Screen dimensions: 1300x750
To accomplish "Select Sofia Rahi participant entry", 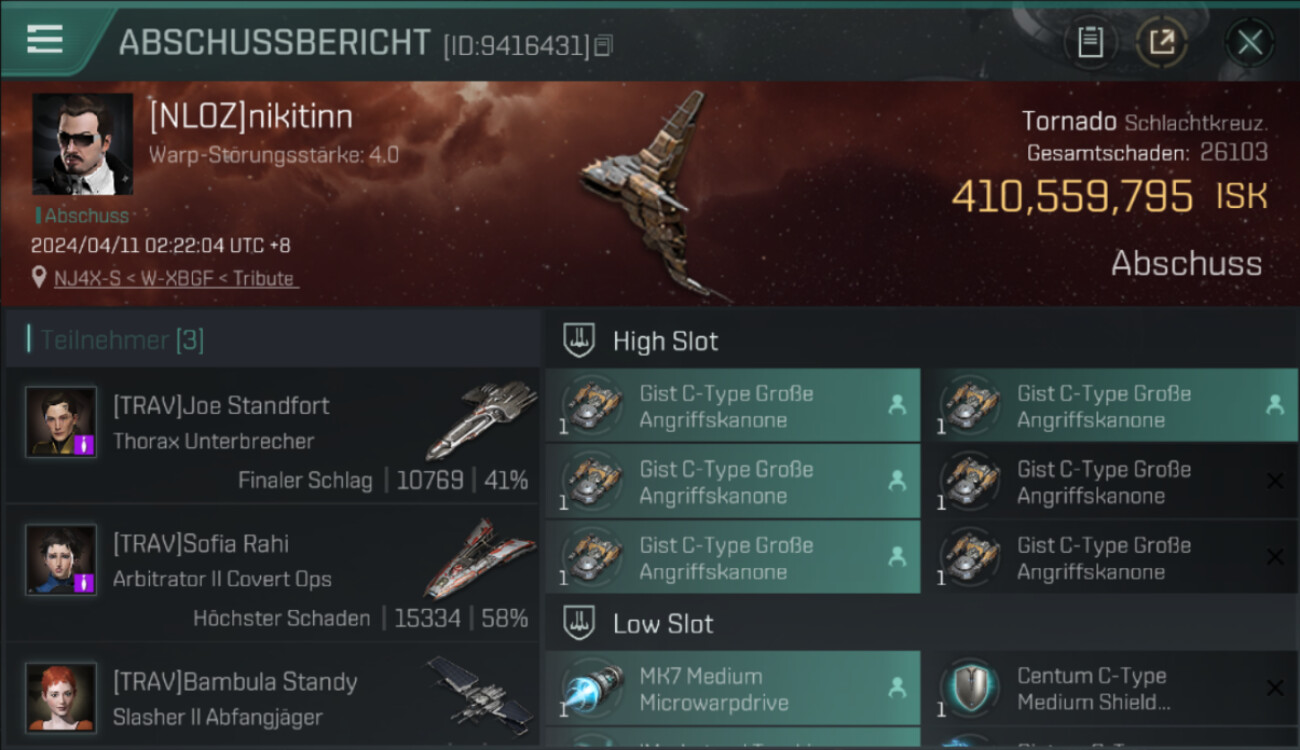I will (x=273, y=574).
